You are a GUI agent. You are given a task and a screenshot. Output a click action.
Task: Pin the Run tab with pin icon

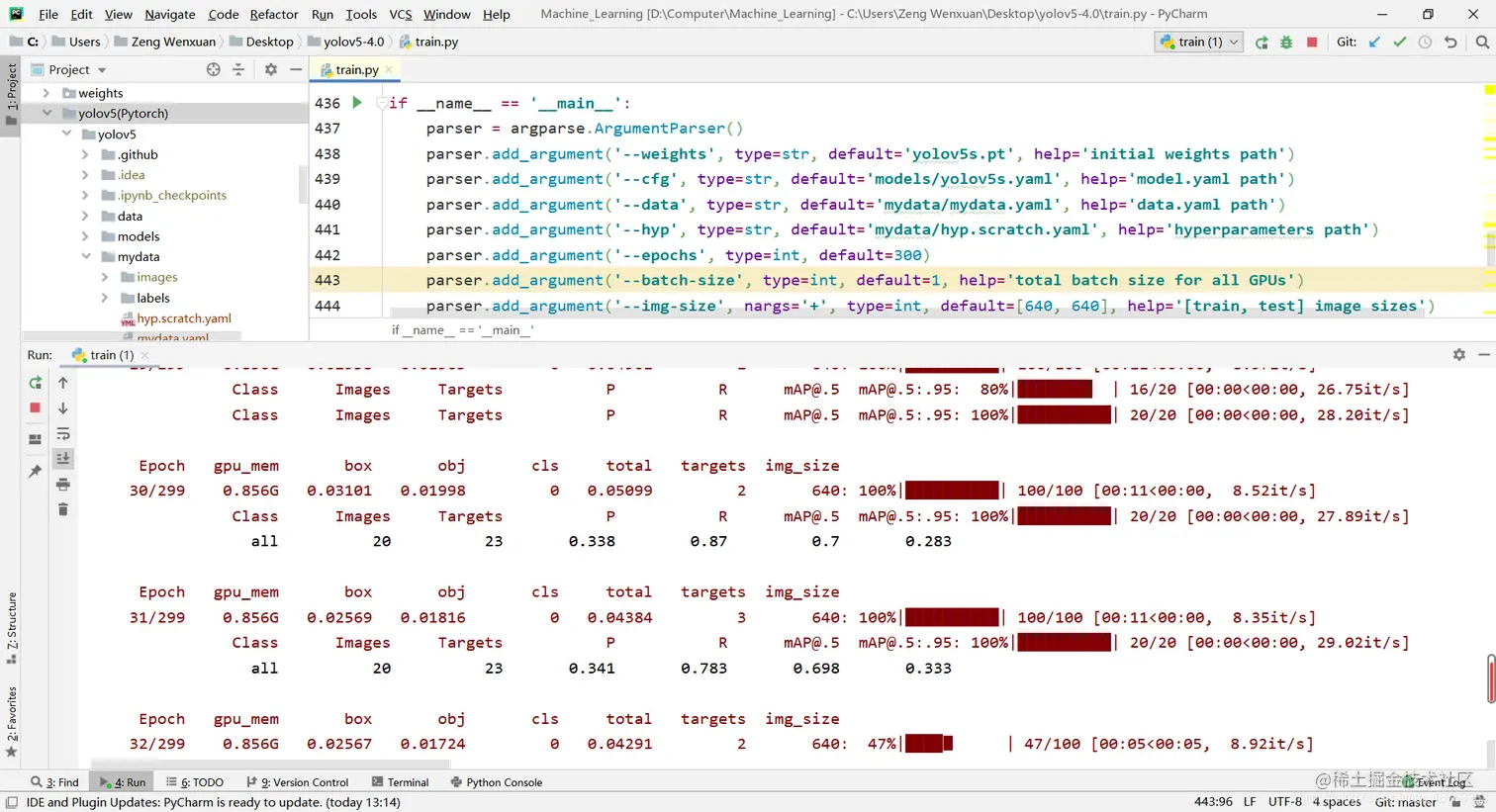35,471
